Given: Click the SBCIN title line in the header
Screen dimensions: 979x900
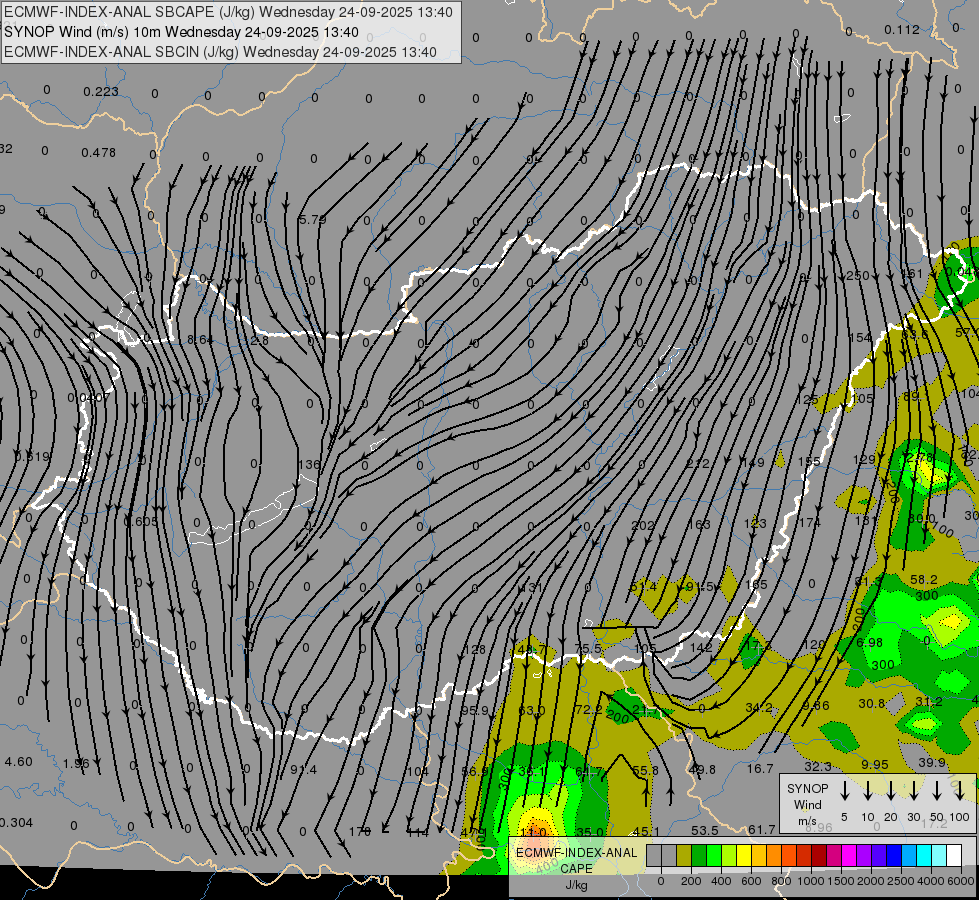Looking at the screenshot, I should tap(220, 52).
